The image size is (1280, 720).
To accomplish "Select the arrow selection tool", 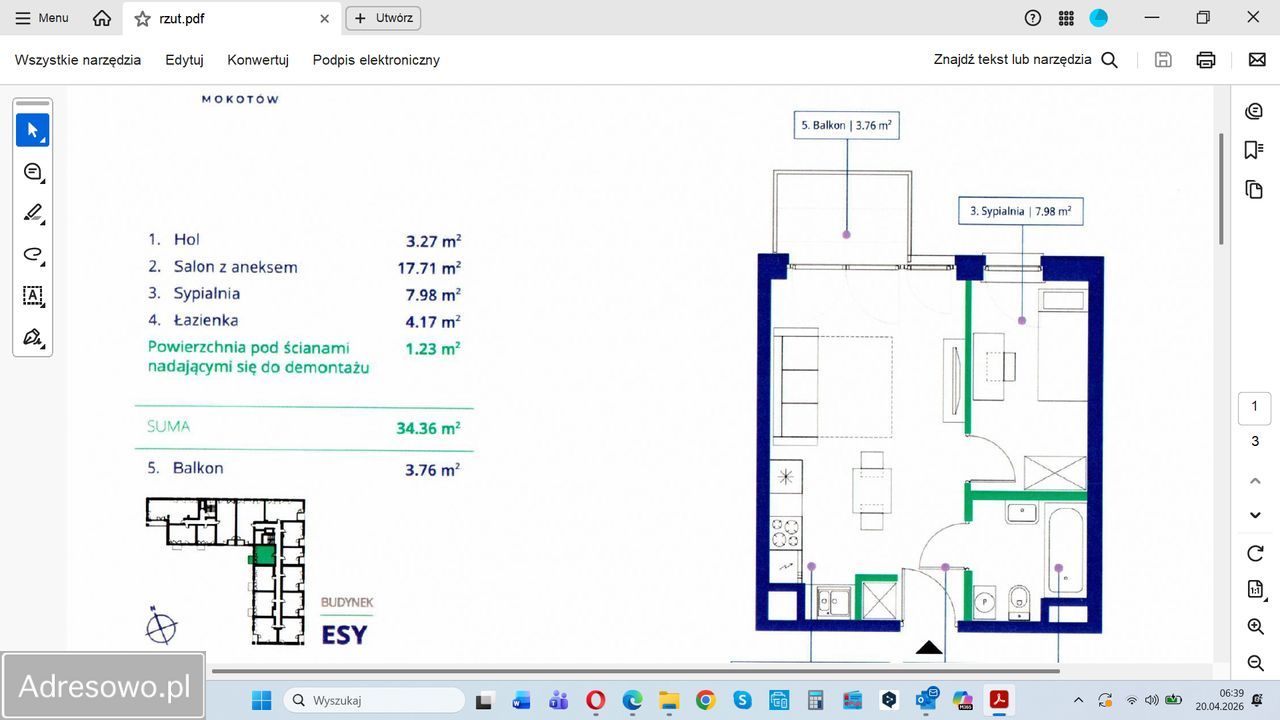I will pyautogui.click(x=32, y=130).
